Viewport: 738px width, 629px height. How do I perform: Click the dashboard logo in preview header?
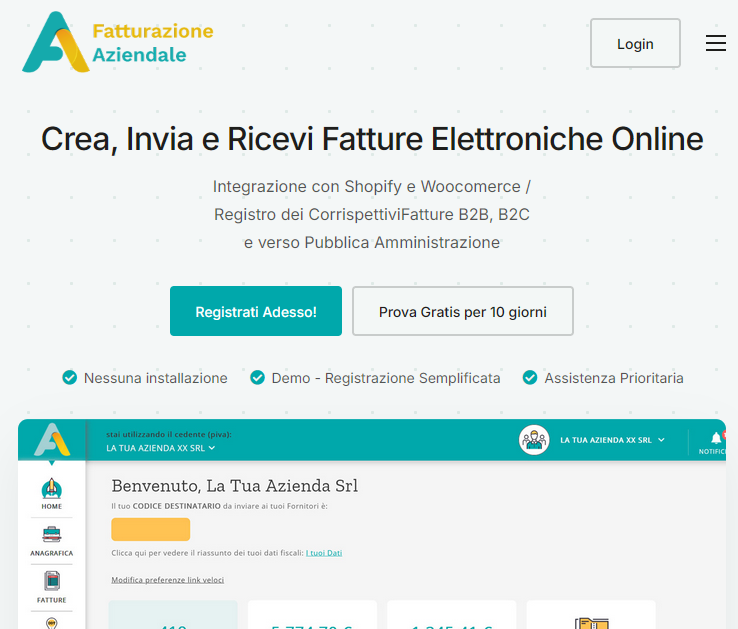click(x=52, y=440)
